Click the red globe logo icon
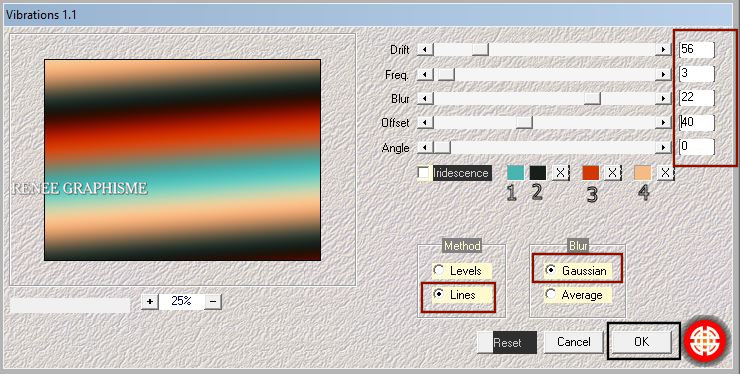740x374 pixels. (706, 341)
